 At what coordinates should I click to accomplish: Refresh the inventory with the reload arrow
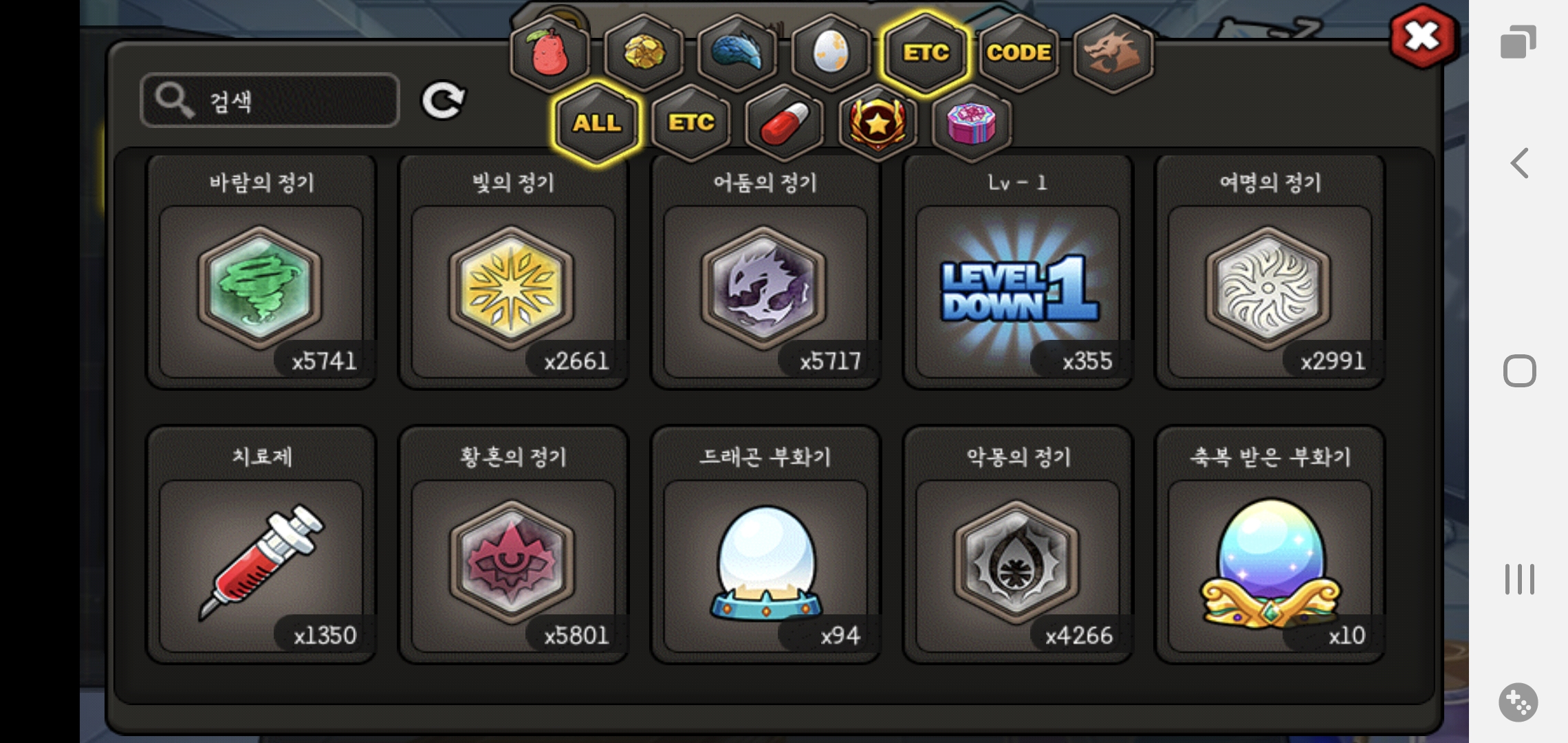click(x=443, y=102)
